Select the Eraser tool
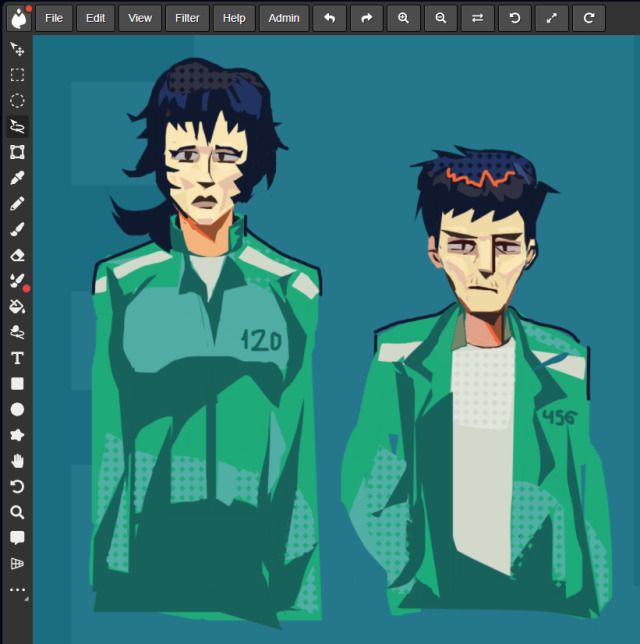Image resolution: width=640 pixels, height=644 pixels. [x=17, y=255]
